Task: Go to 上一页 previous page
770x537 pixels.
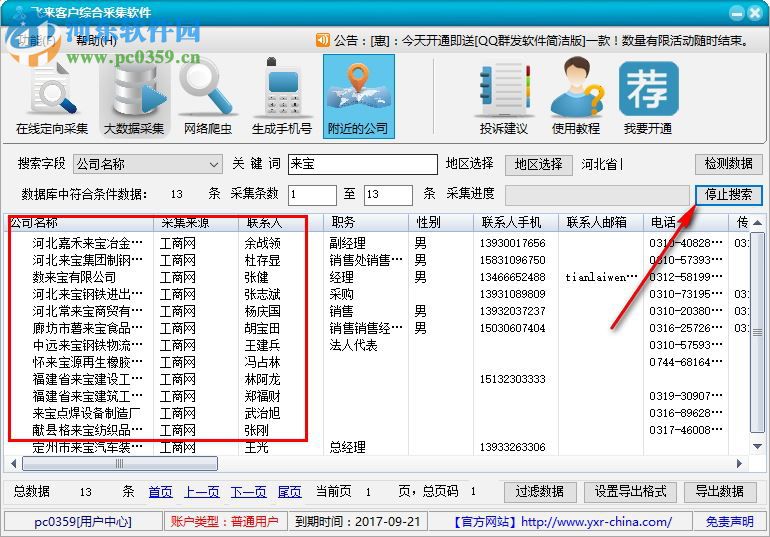Action: click(202, 491)
